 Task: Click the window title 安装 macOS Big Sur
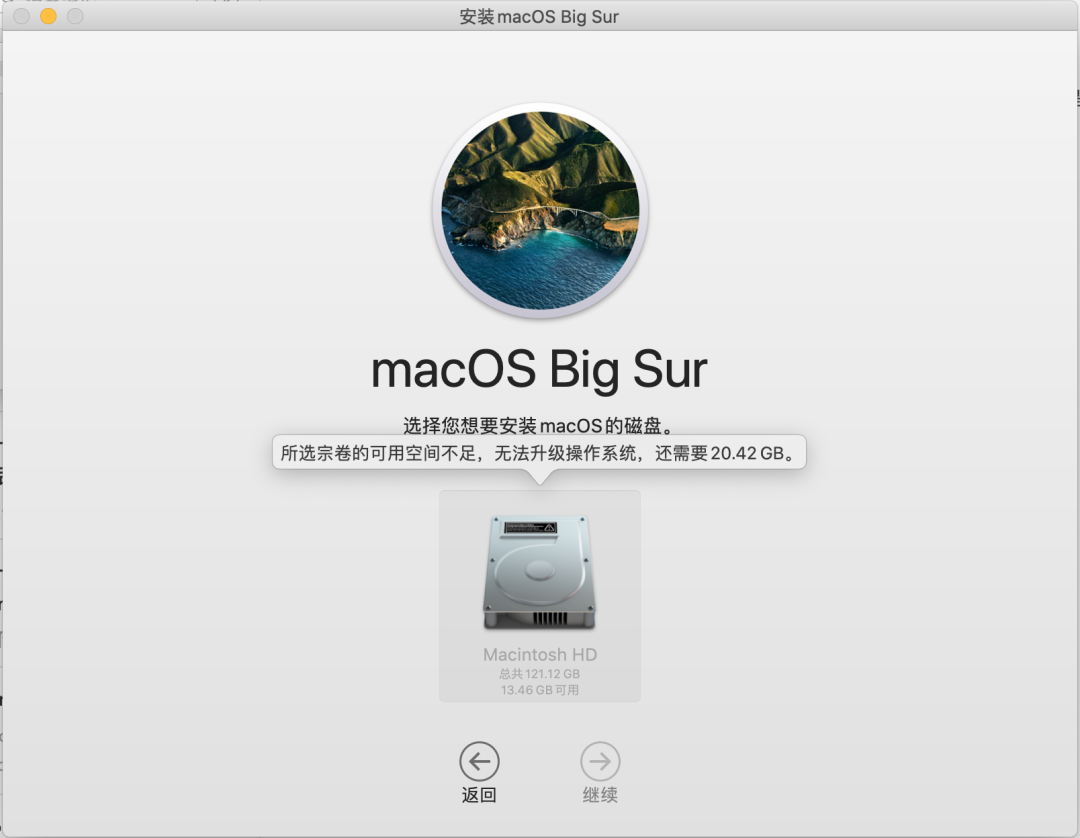[539, 17]
